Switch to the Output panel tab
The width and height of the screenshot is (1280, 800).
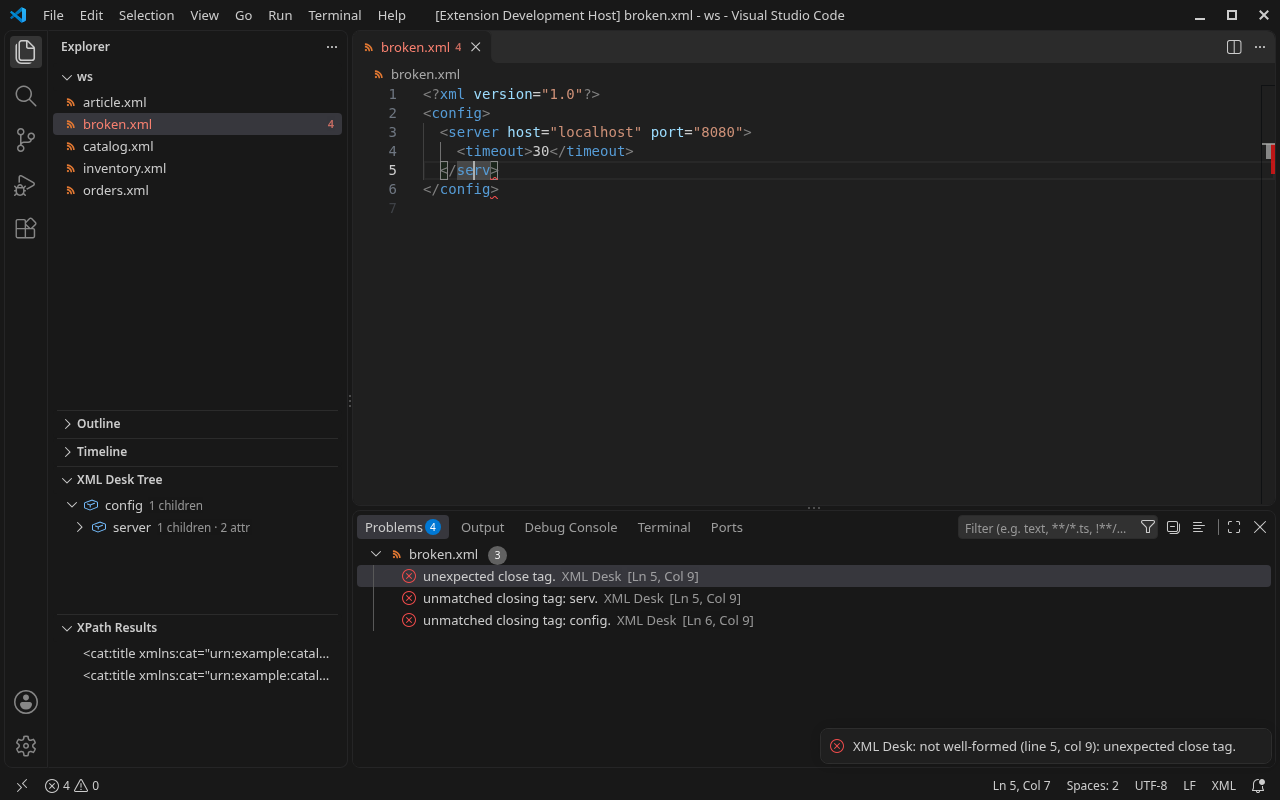click(482, 527)
